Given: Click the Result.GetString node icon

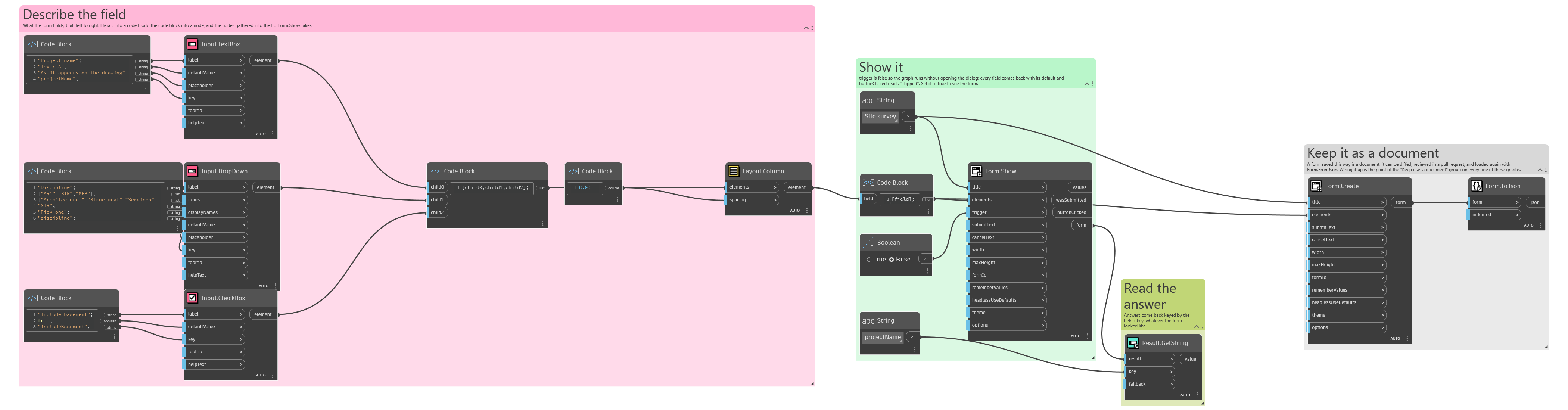Looking at the screenshot, I should pos(1133,343).
